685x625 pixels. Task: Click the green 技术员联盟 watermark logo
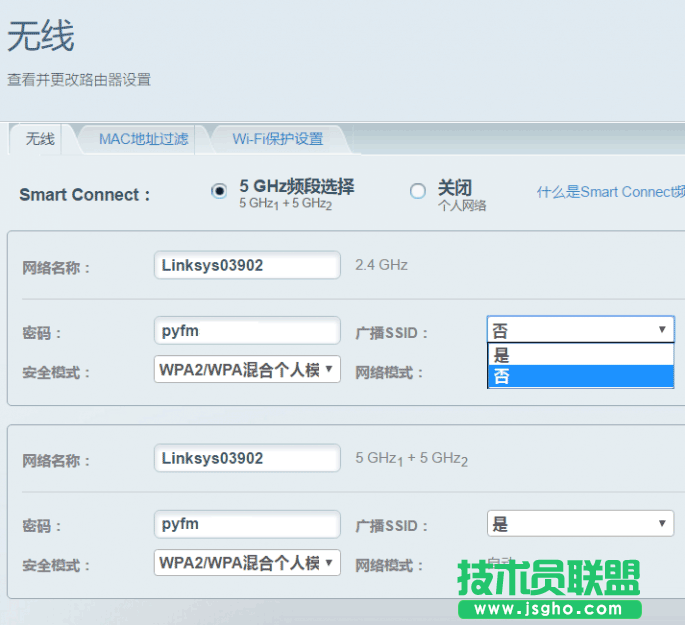[548, 577]
